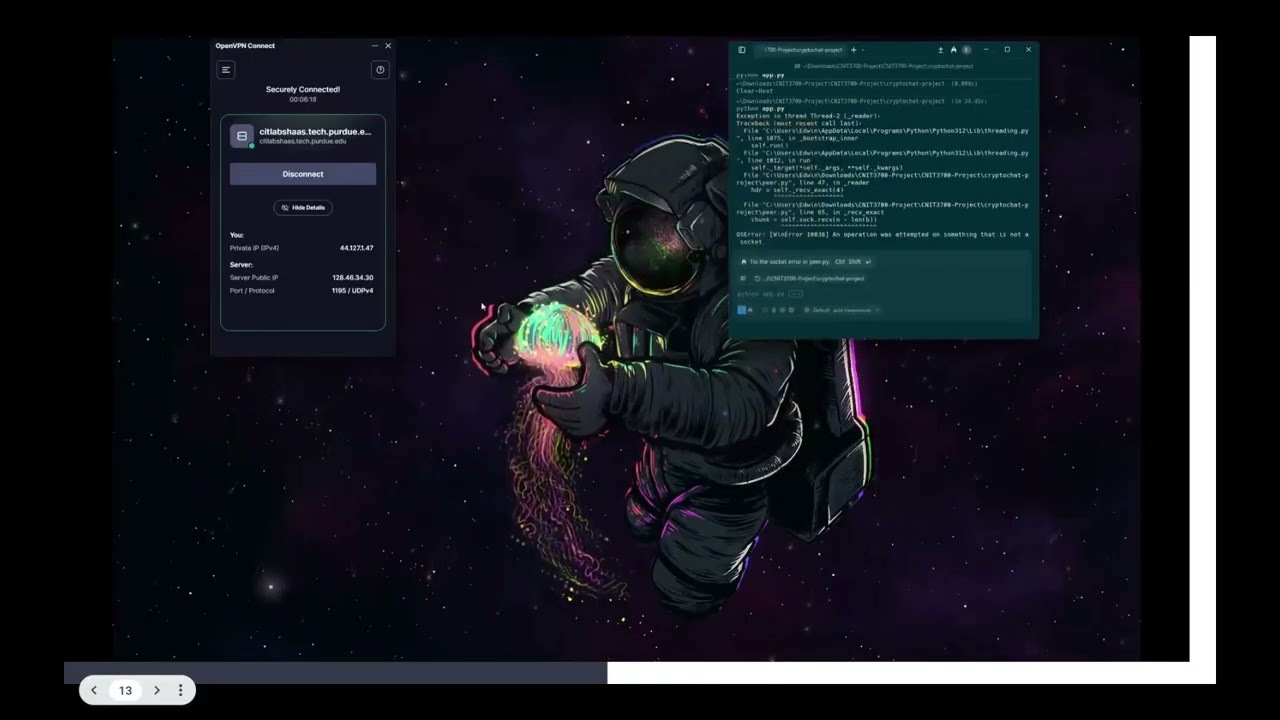Maximize the terminal window
The width and height of the screenshot is (1280, 720).
click(1007, 50)
